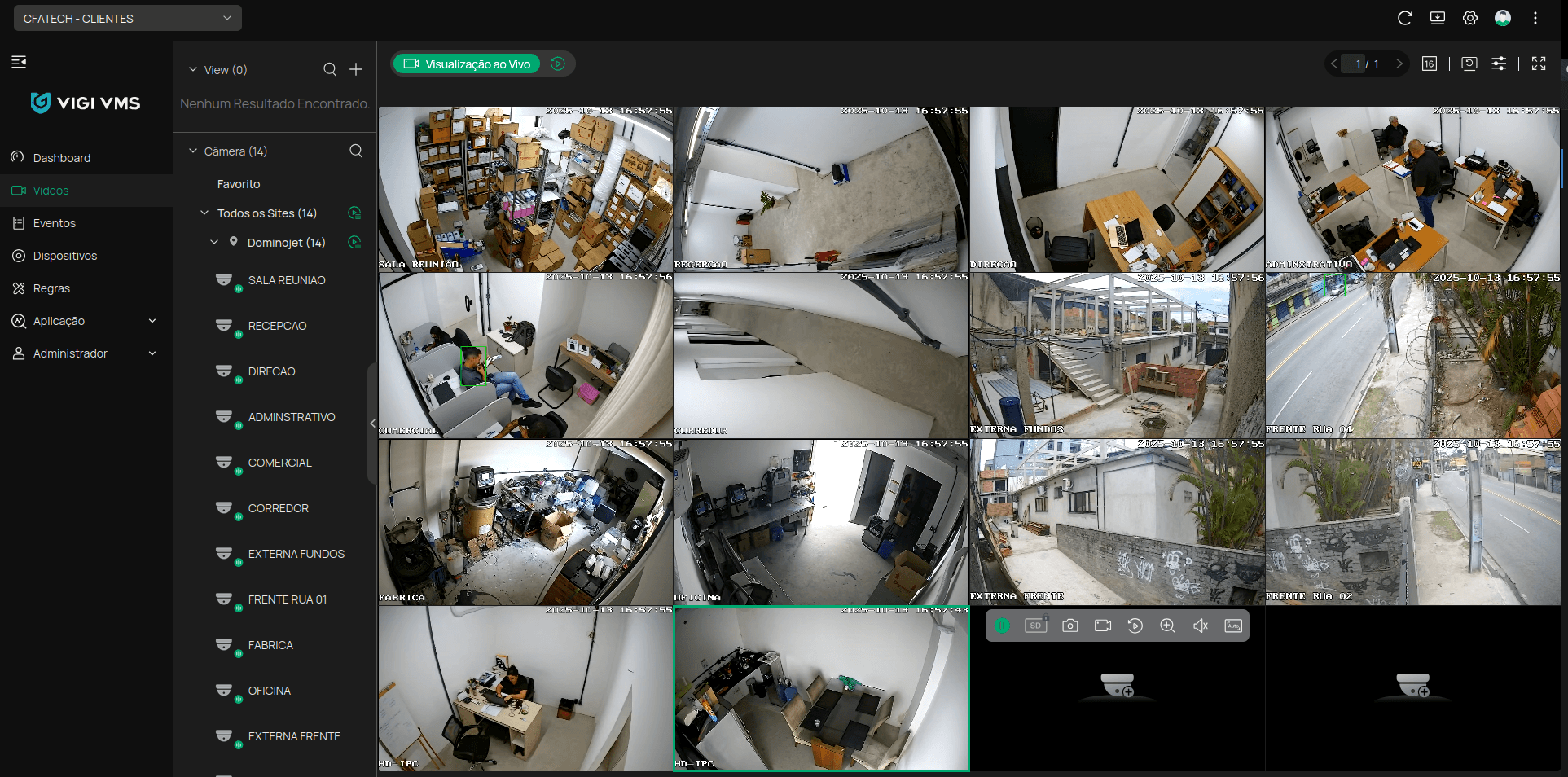Activate digital zoom on the camera view
The image size is (1568, 777).
[1167, 626]
